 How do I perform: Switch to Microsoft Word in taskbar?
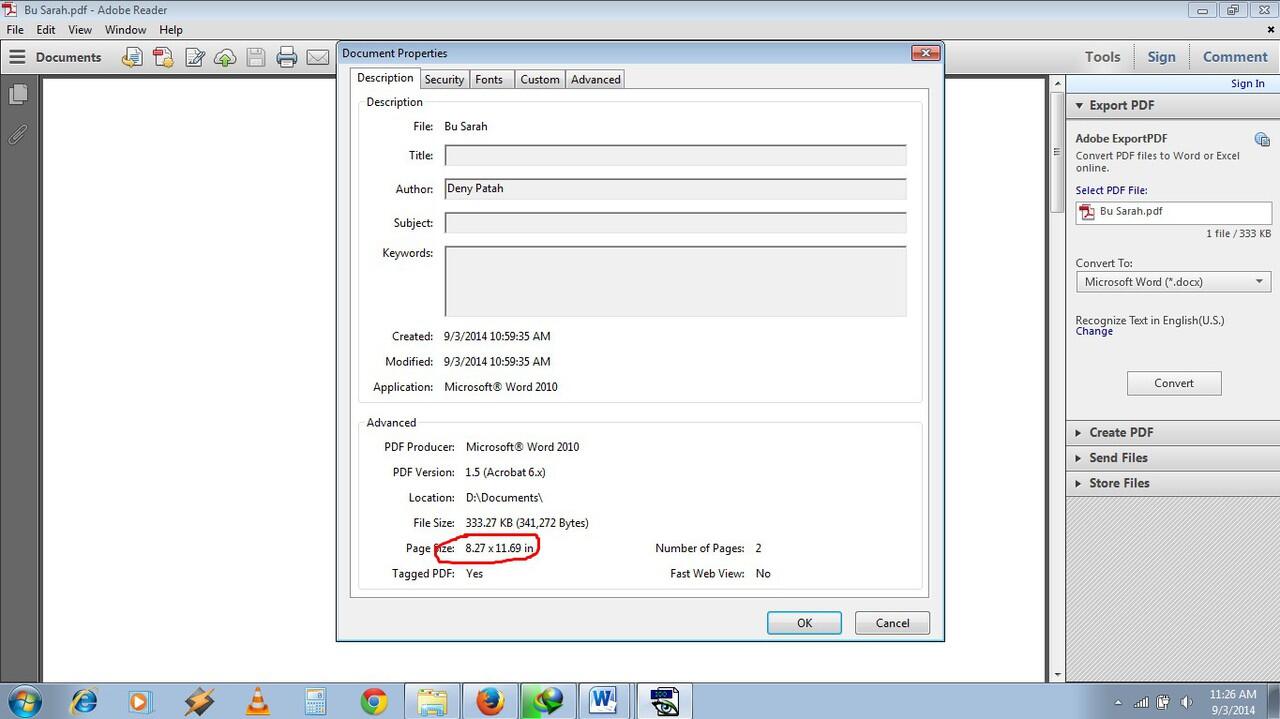[606, 701]
